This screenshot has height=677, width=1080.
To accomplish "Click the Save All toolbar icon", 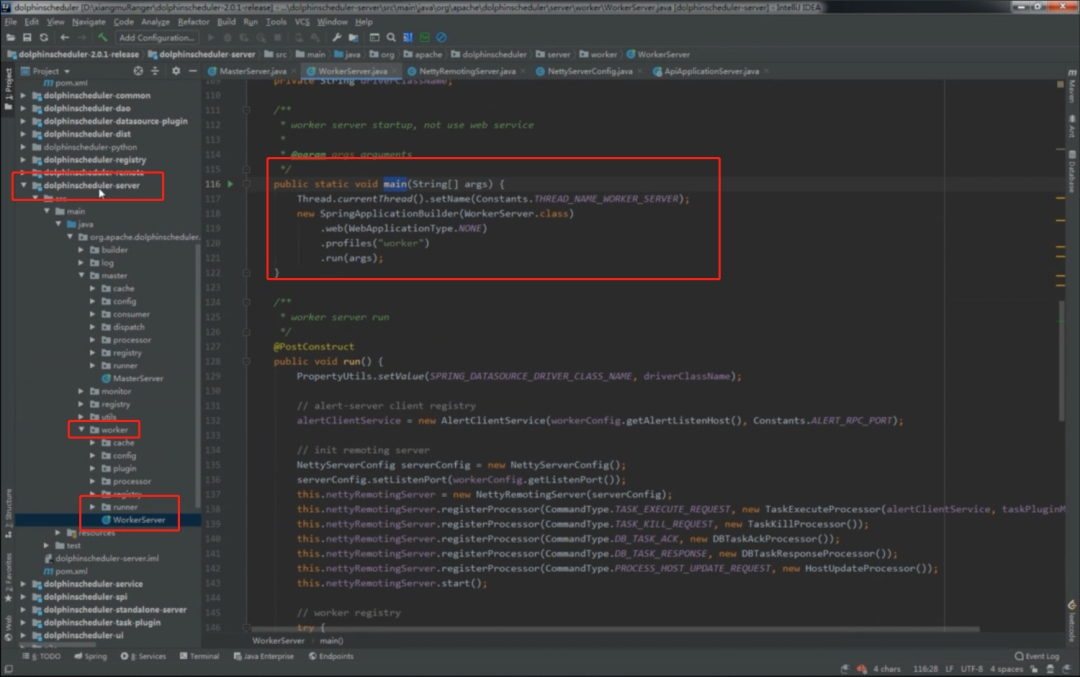I will pos(27,37).
